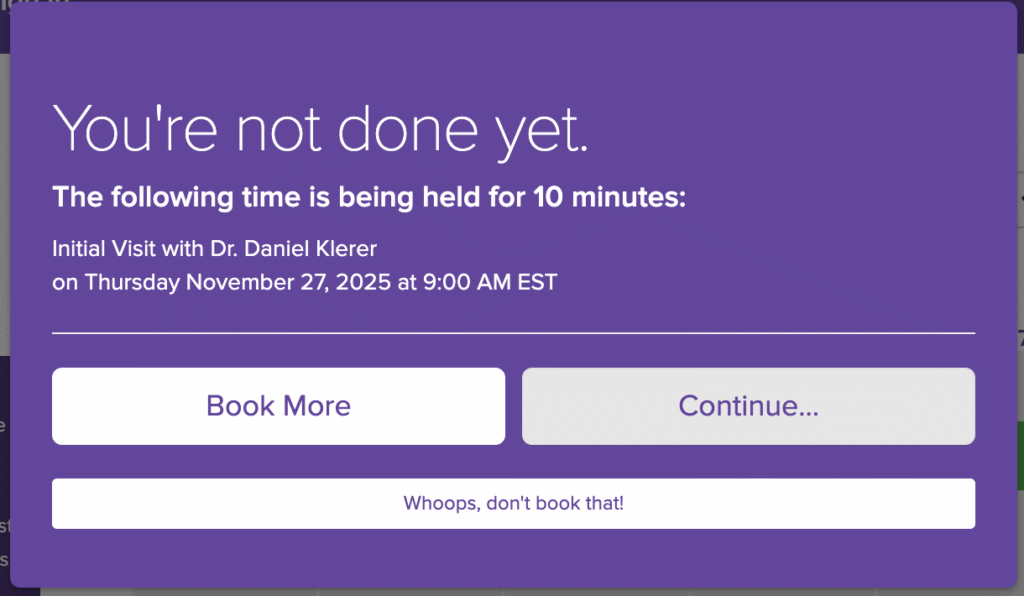Click the date "Thursday November 27, 2025"
This screenshot has height=596, width=1024.
coord(238,282)
